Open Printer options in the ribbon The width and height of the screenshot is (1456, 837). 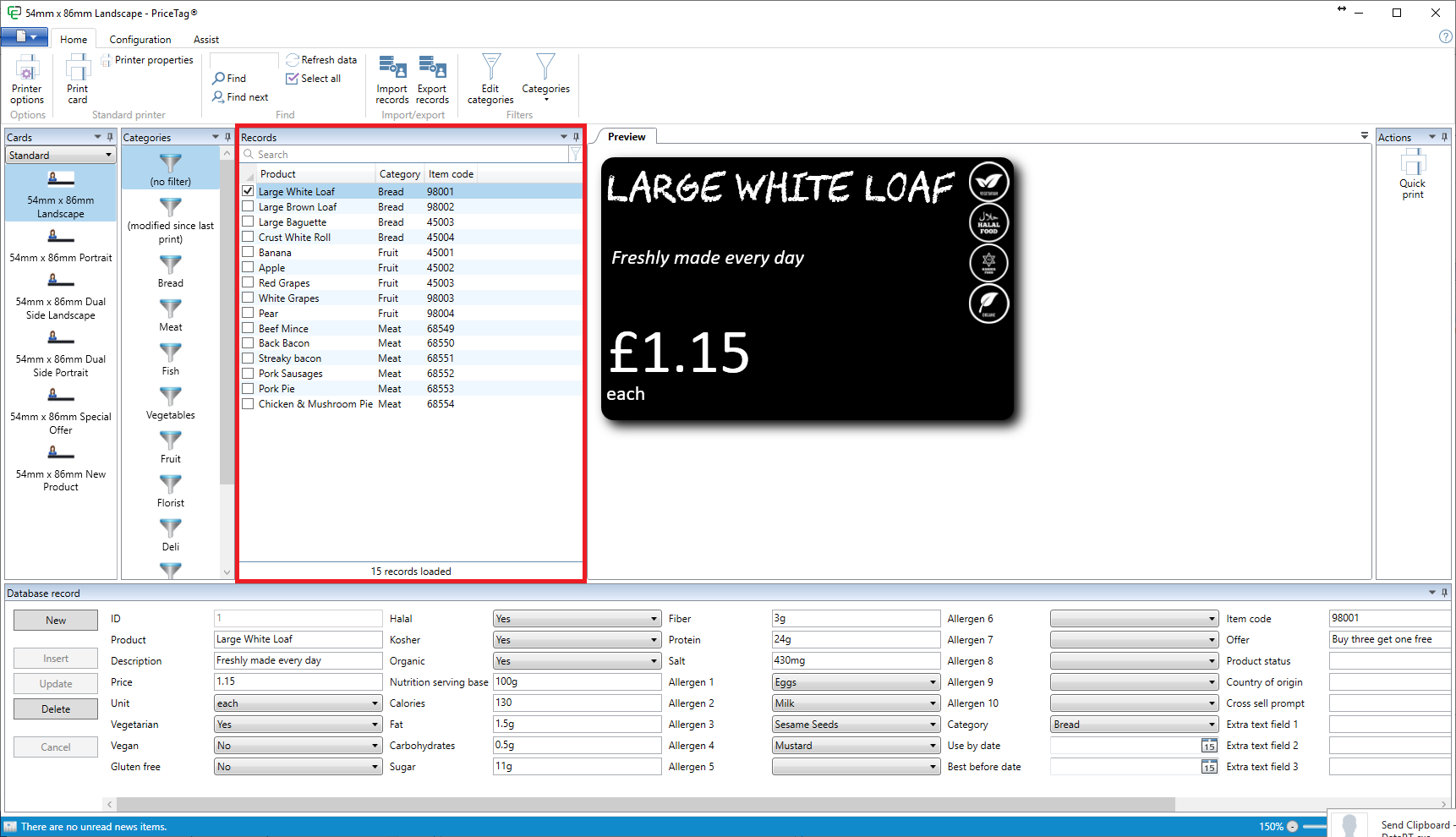coord(27,79)
